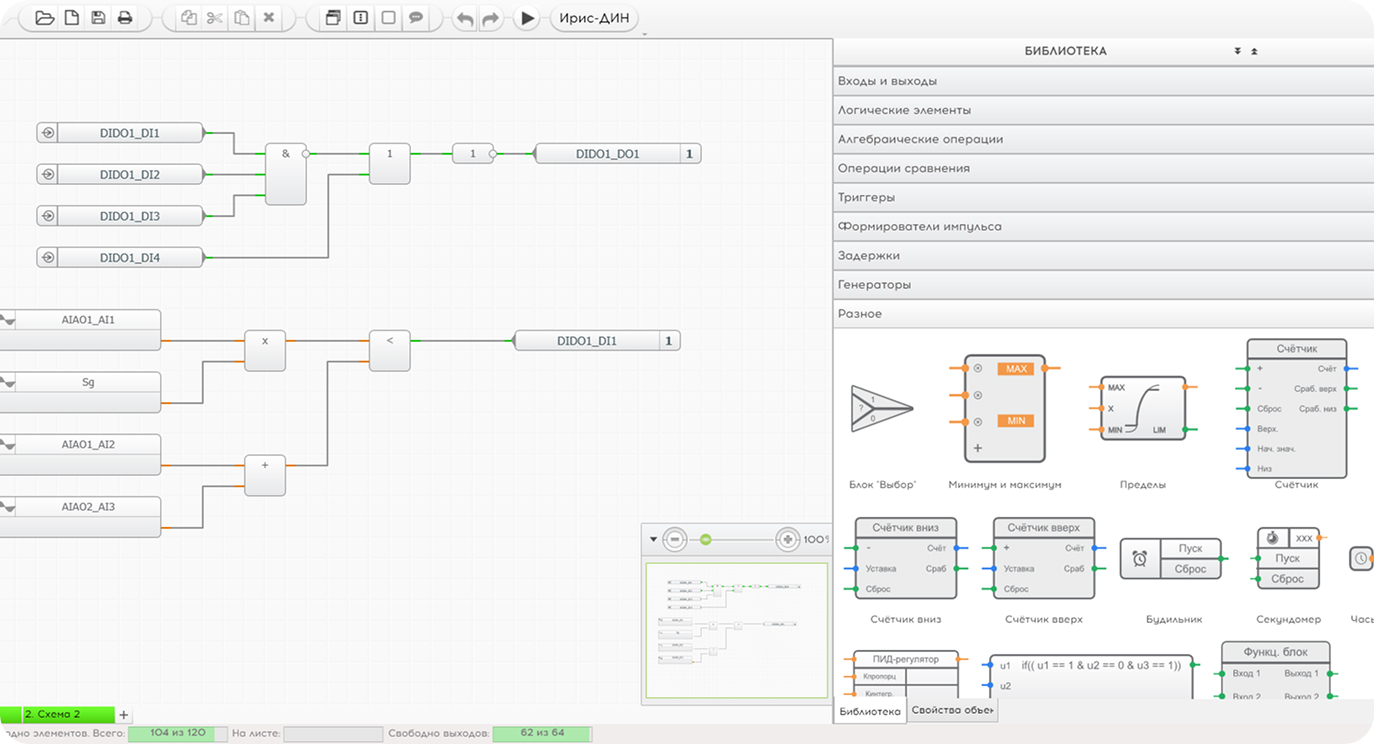Open the navigator dropdown triangle
The width and height of the screenshot is (1374, 744).
tap(653, 540)
